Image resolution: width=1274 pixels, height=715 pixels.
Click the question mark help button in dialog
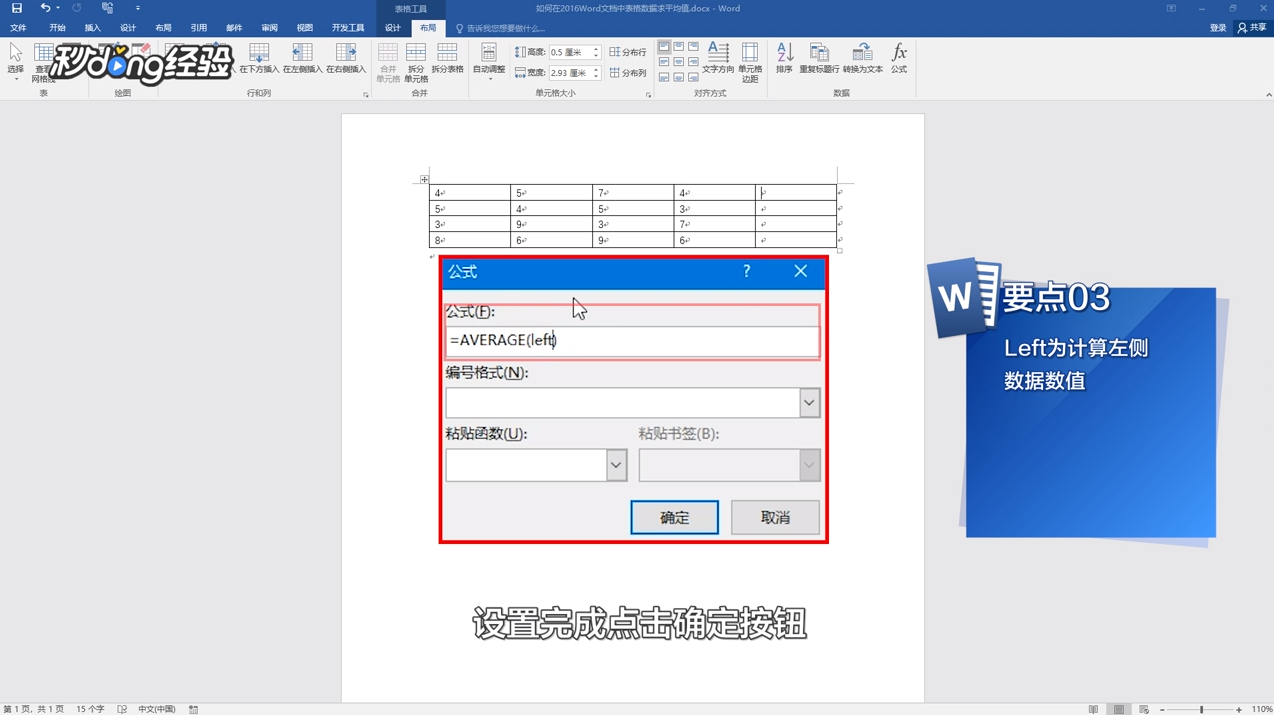(x=746, y=271)
